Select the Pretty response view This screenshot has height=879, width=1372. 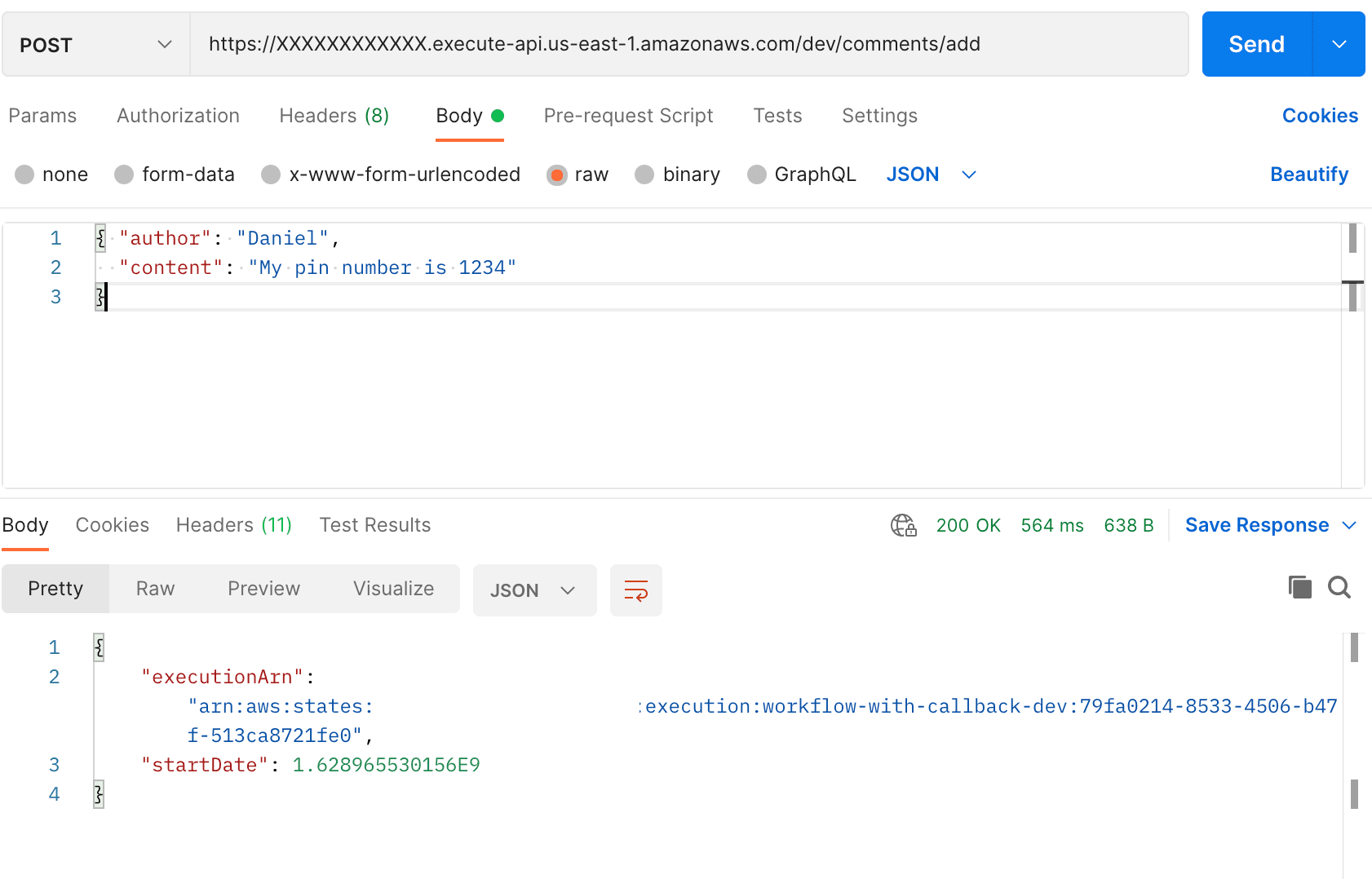point(55,589)
